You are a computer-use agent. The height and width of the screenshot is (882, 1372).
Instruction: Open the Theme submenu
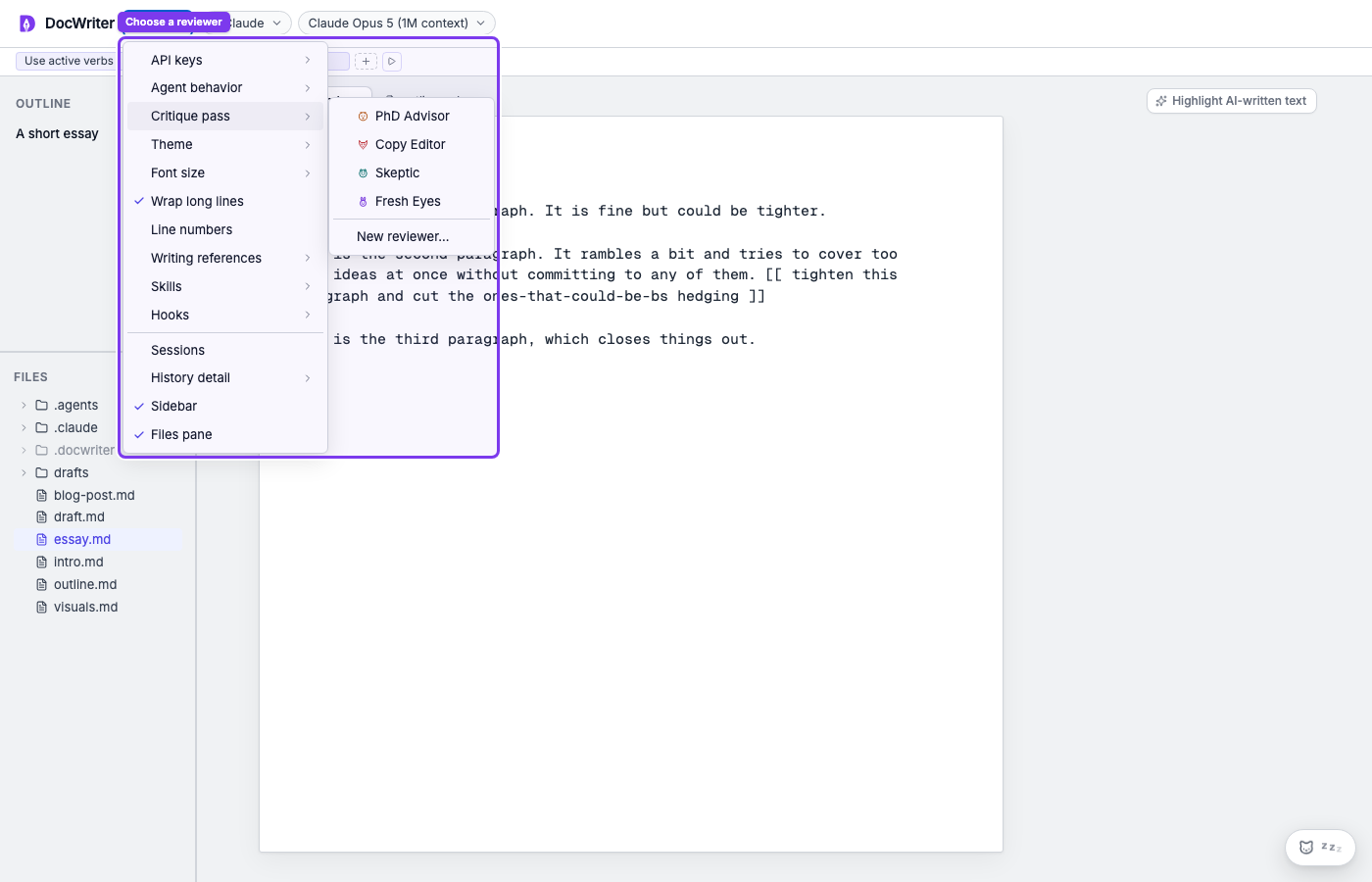(x=225, y=144)
